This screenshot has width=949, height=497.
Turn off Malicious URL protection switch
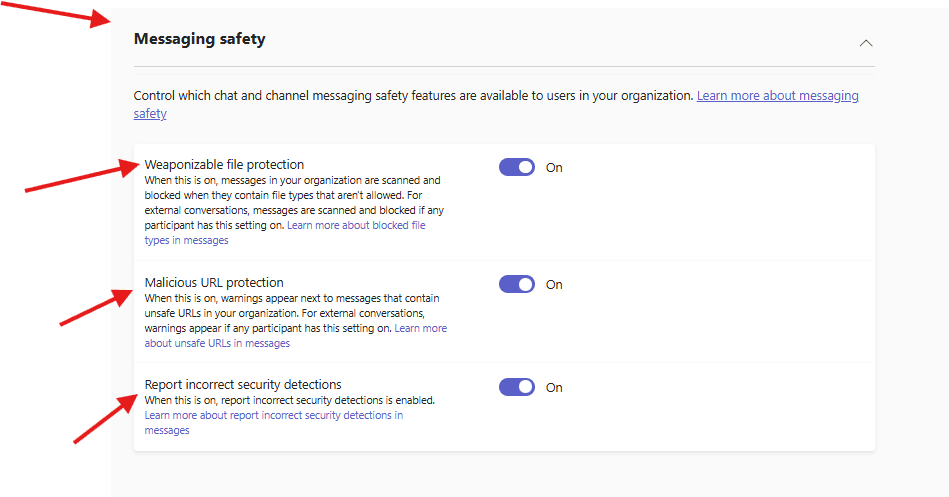(x=517, y=284)
